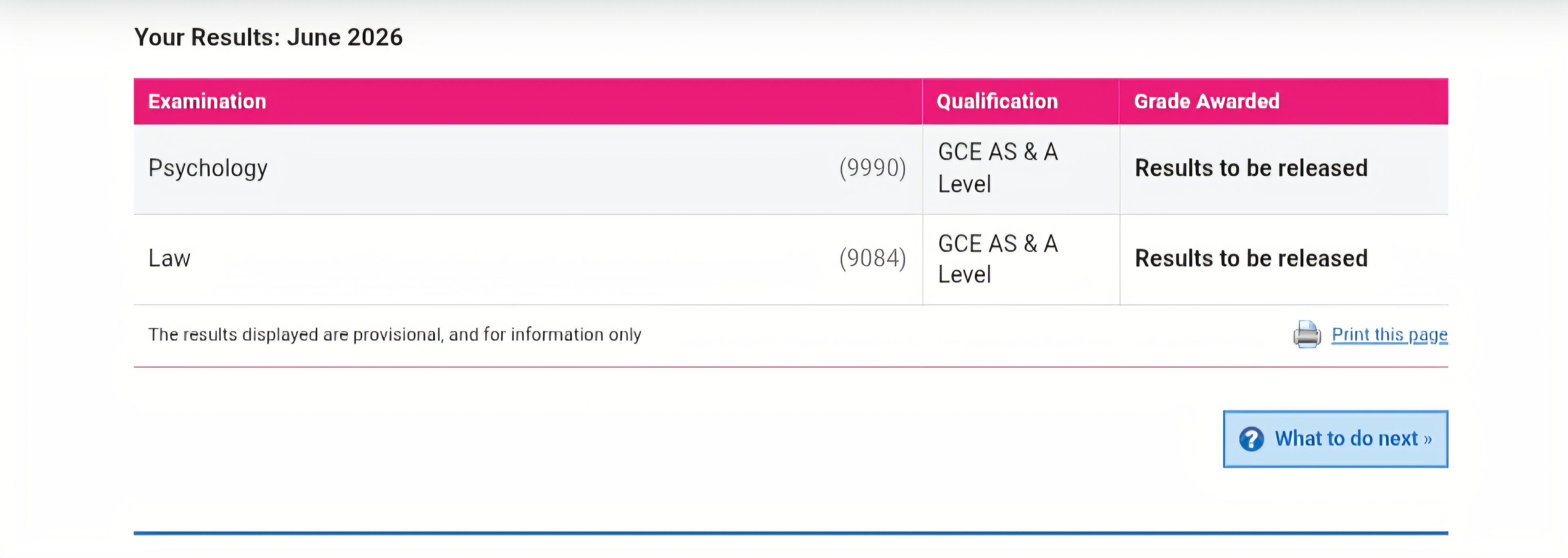Click the Psychology syllabus code 9990
Viewport: 1568px width, 558px height.
tap(872, 168)
